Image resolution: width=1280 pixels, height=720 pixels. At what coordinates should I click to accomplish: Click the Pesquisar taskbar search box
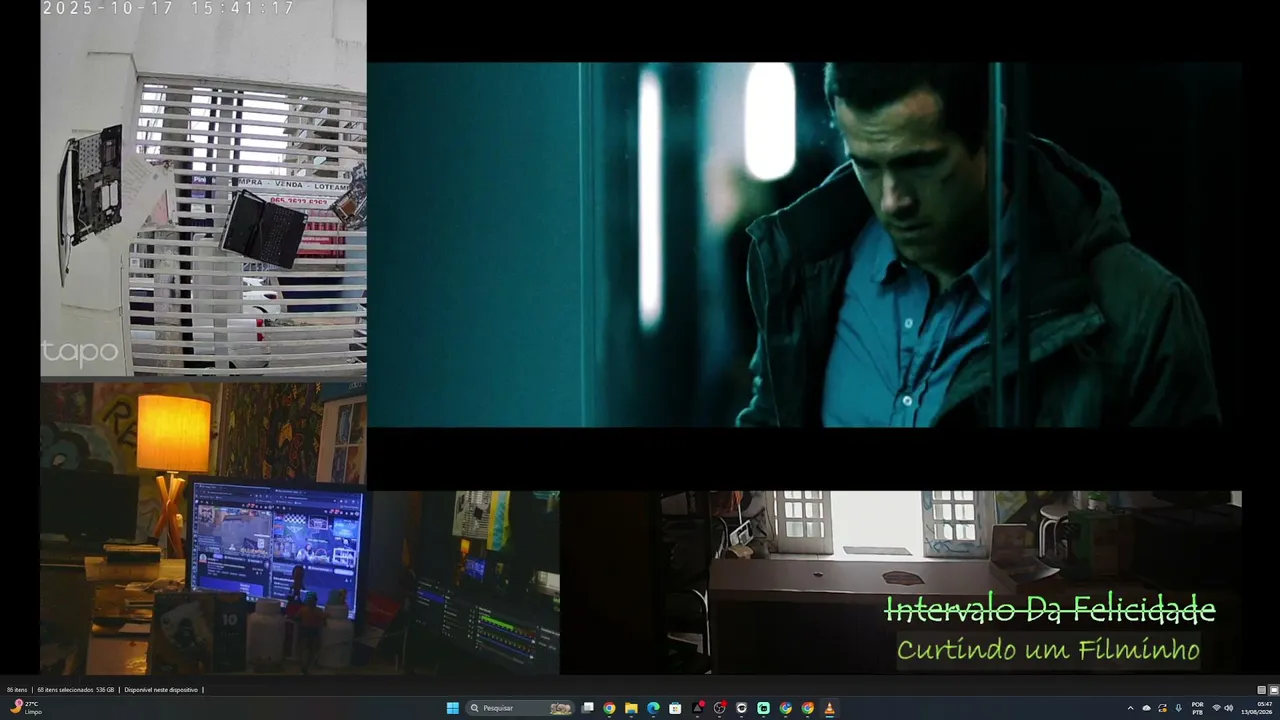pos(522,708)
